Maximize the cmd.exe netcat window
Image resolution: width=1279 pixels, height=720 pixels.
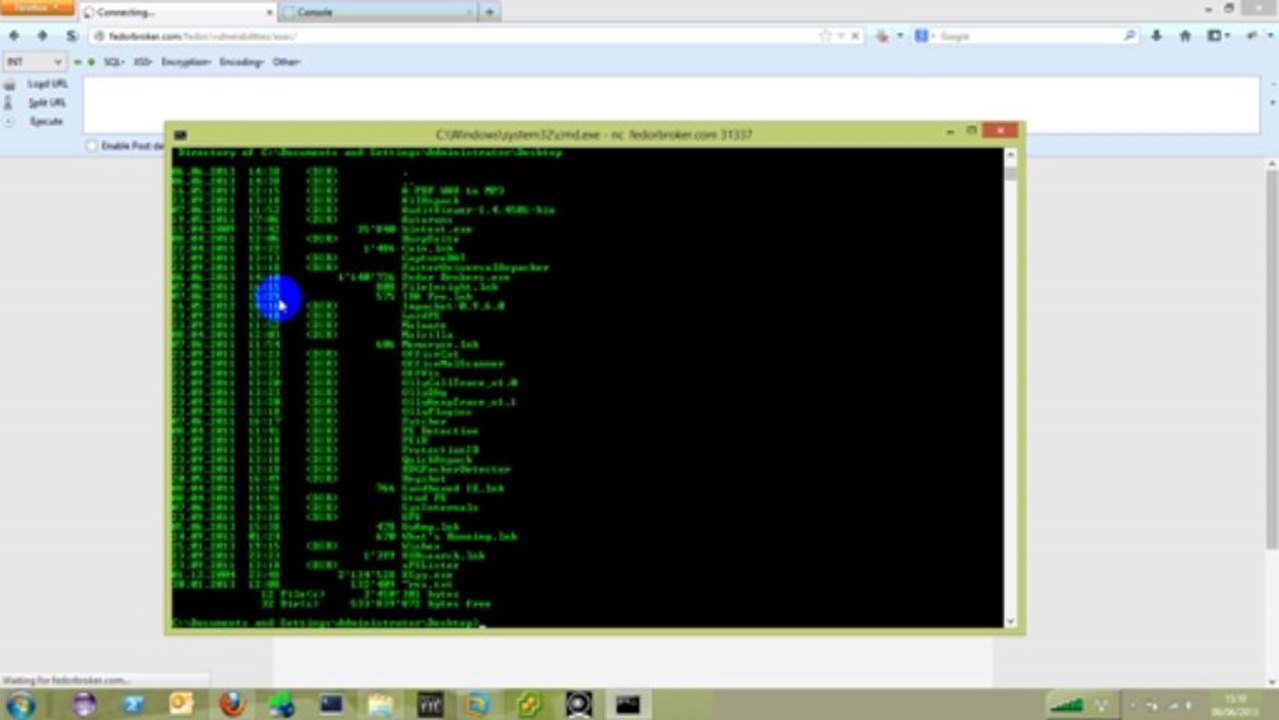tap(971, 131)
